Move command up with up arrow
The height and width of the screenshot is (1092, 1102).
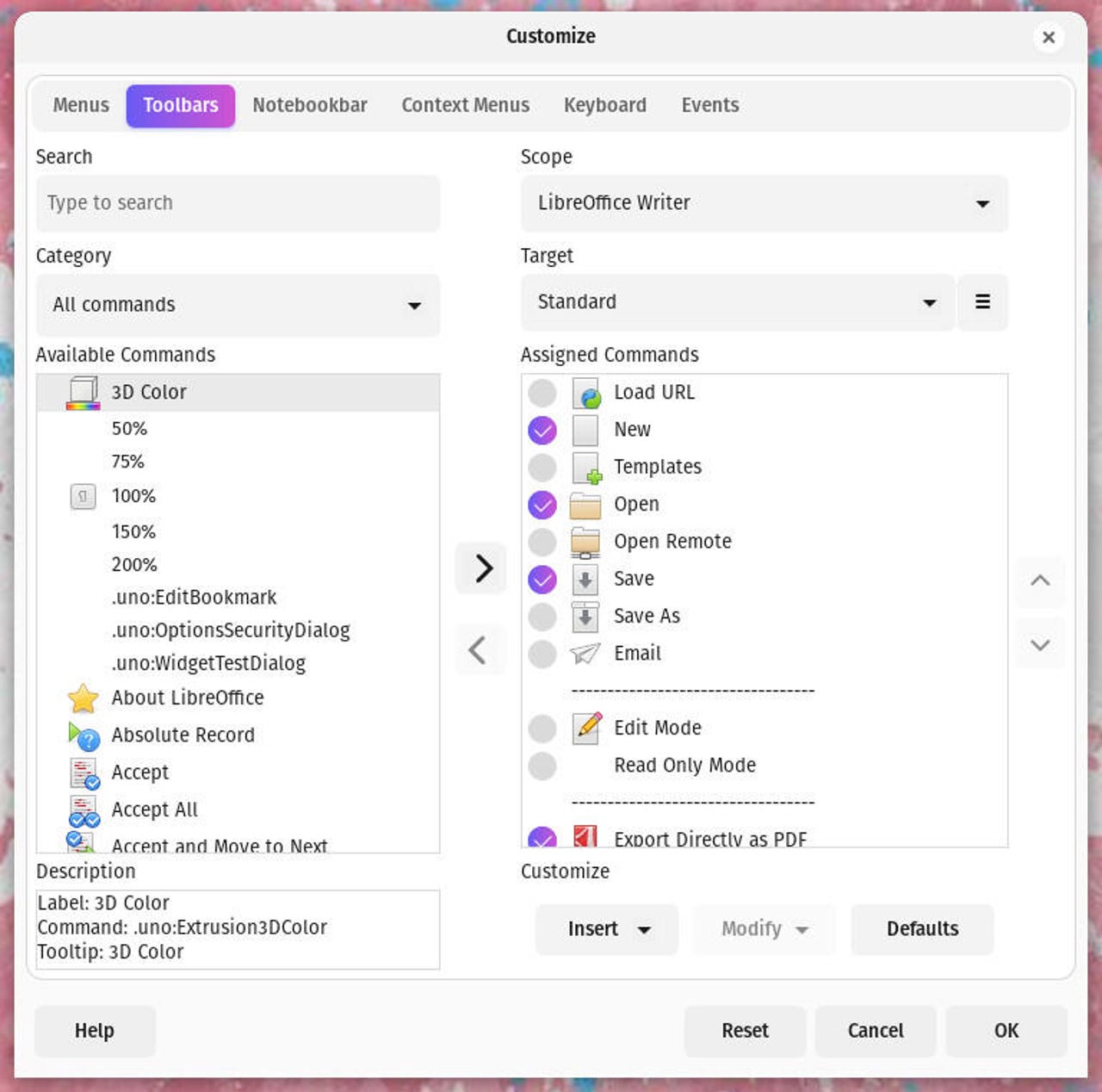(1040, 581)
